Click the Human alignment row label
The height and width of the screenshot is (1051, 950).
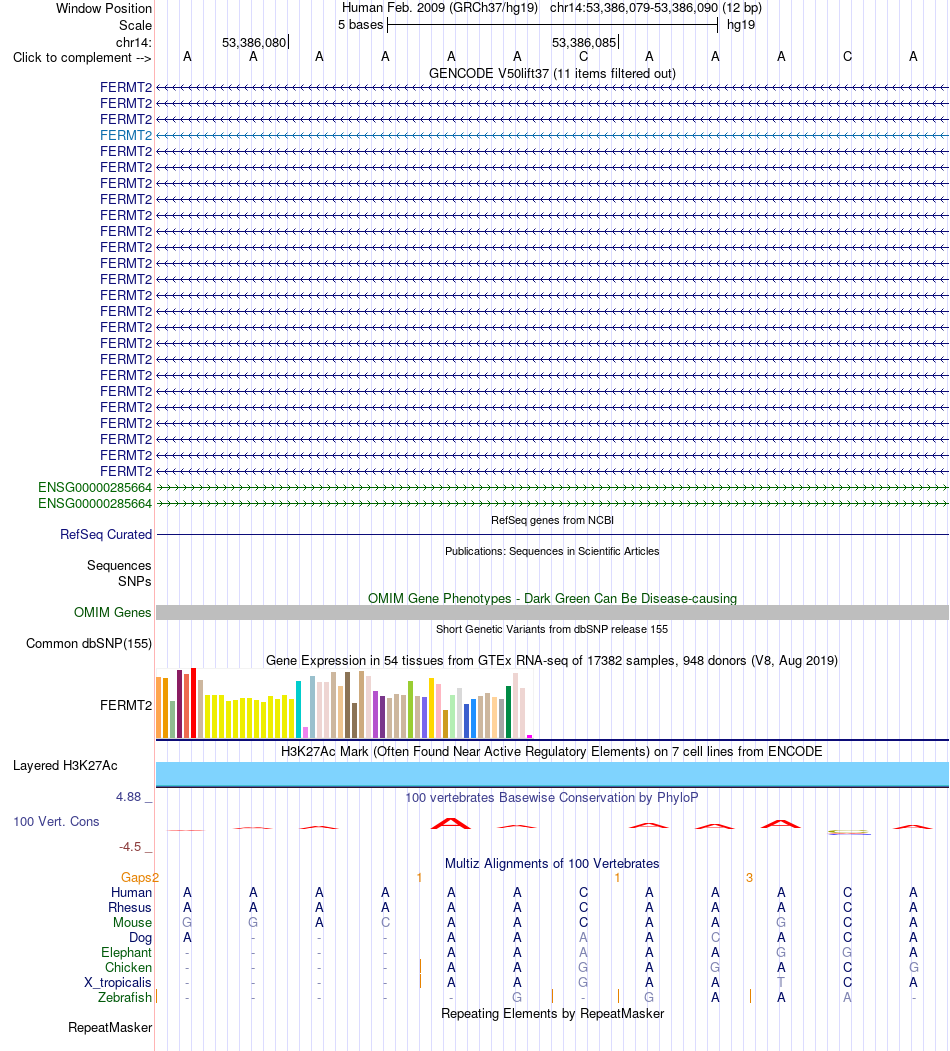point(131,892)
